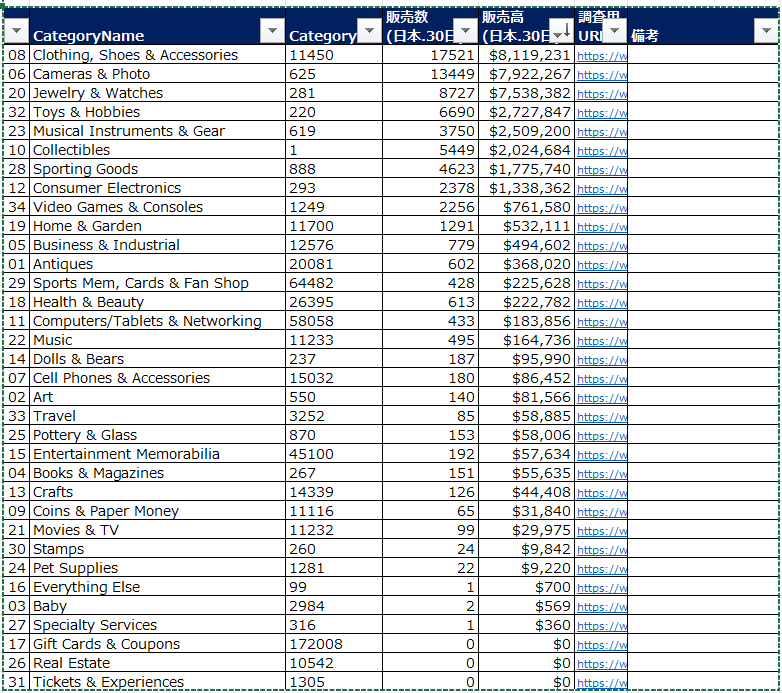Select the empty 備考 cell in the Baby row
The image size is (782, 693).
pyautogui.click(x=702, y=606)
